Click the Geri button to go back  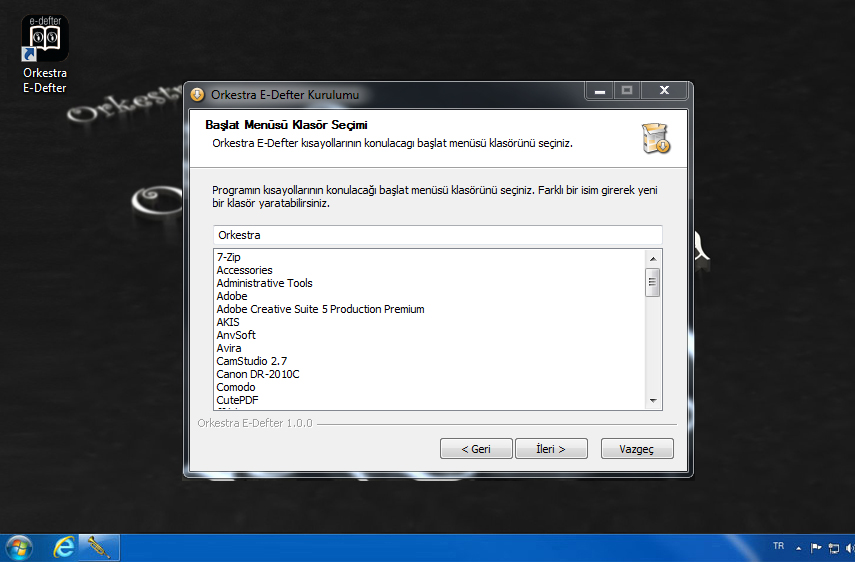click(476, 449)
